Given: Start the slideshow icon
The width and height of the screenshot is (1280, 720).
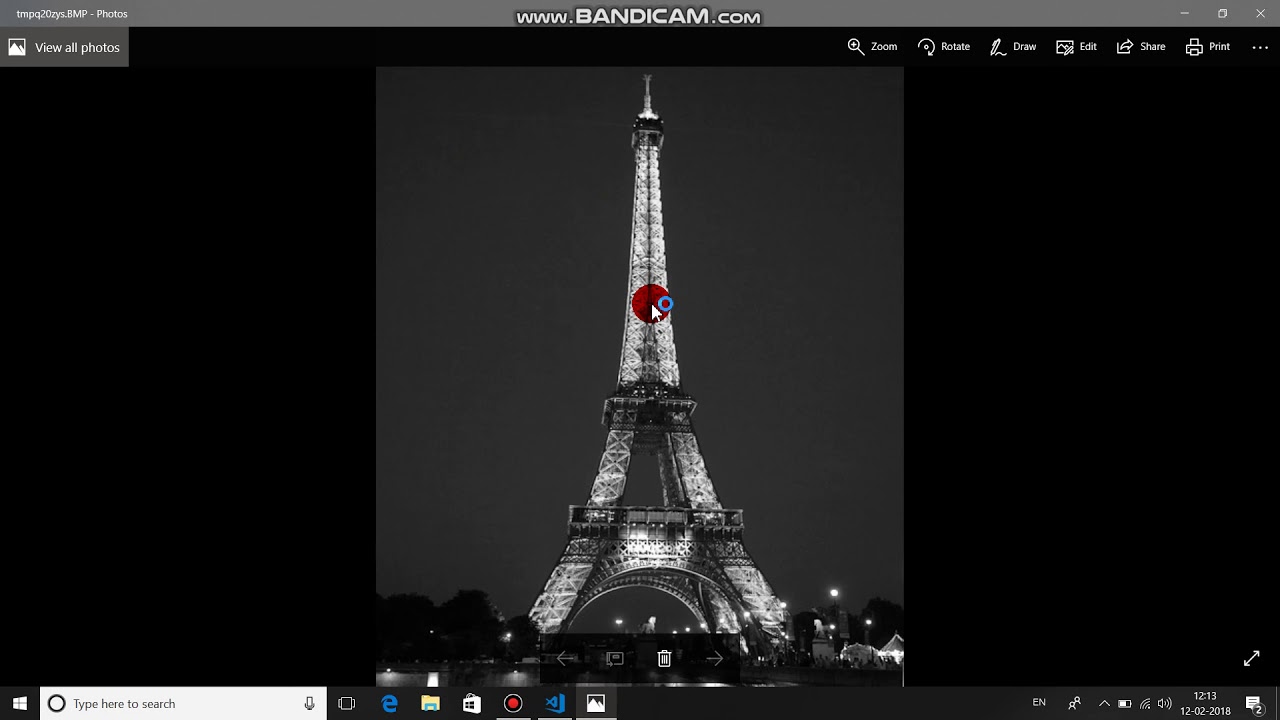Looking at the screenshot, I should [615, 658].
